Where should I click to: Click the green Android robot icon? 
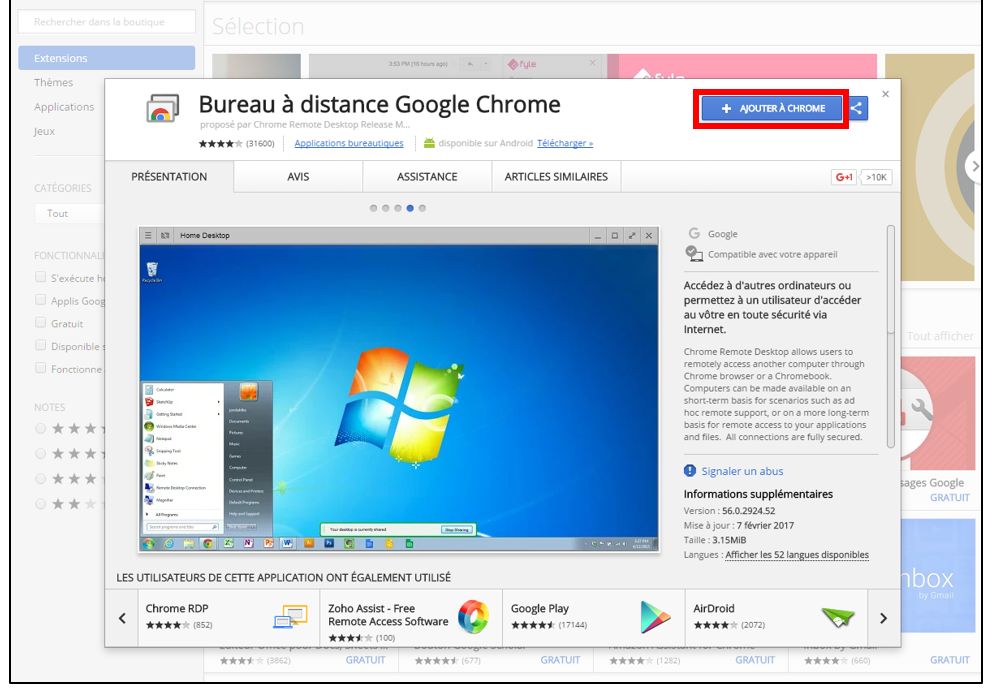coord(429,143)
